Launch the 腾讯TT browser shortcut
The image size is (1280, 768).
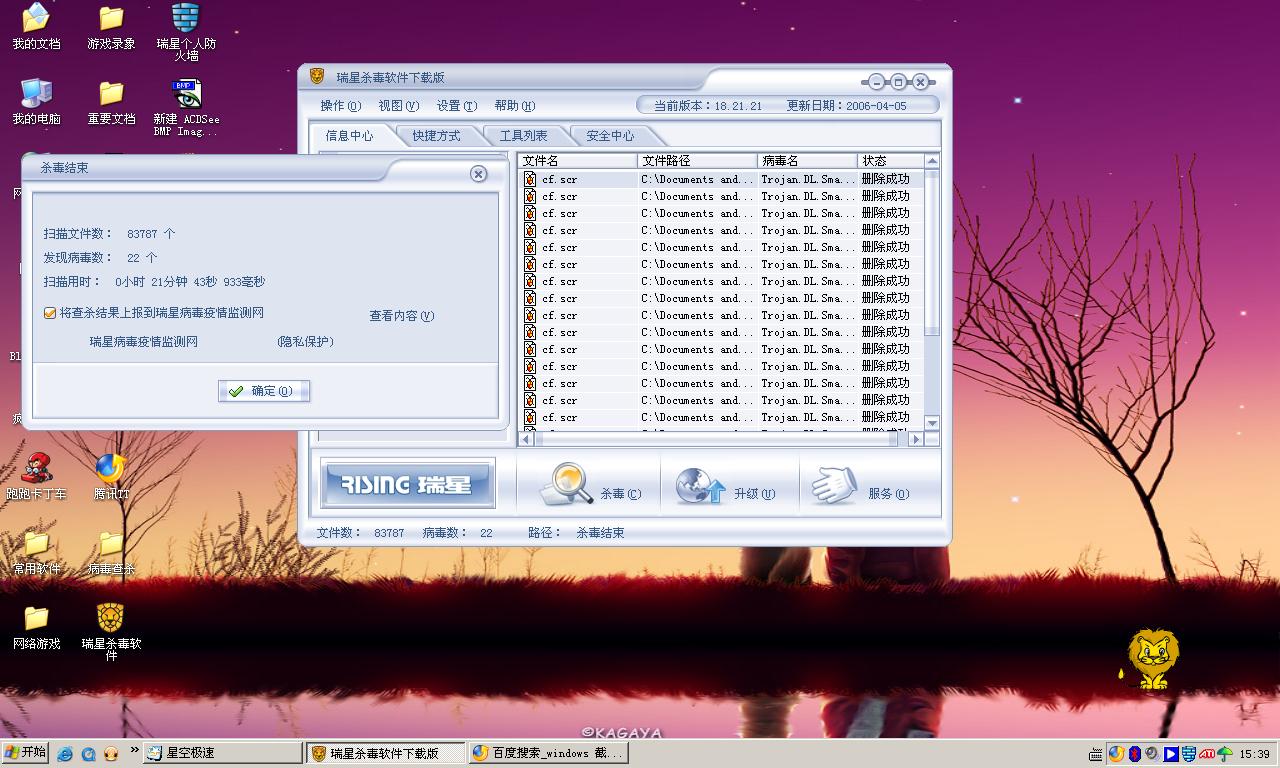point(111,476)
